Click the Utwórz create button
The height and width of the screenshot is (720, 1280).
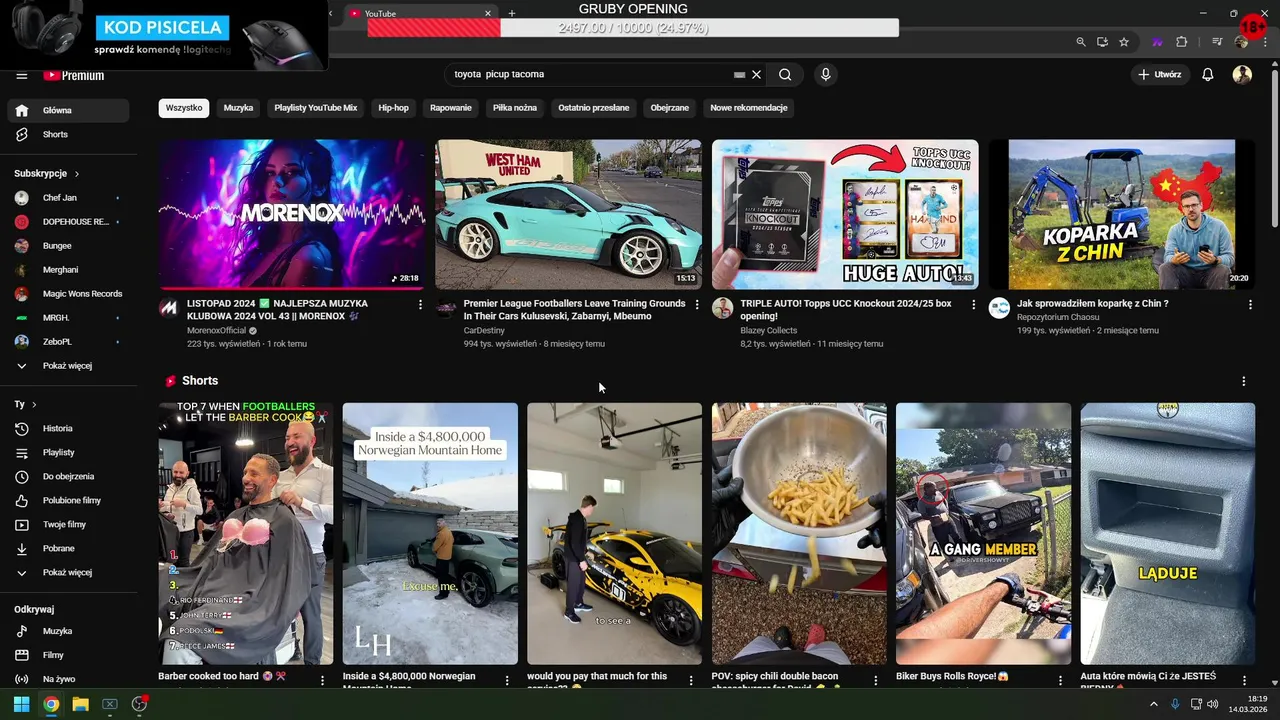point(1160,74)
